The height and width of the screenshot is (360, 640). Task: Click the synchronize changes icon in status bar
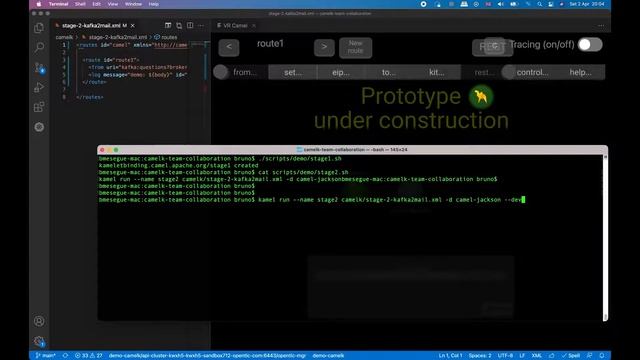tap(65, 356)
